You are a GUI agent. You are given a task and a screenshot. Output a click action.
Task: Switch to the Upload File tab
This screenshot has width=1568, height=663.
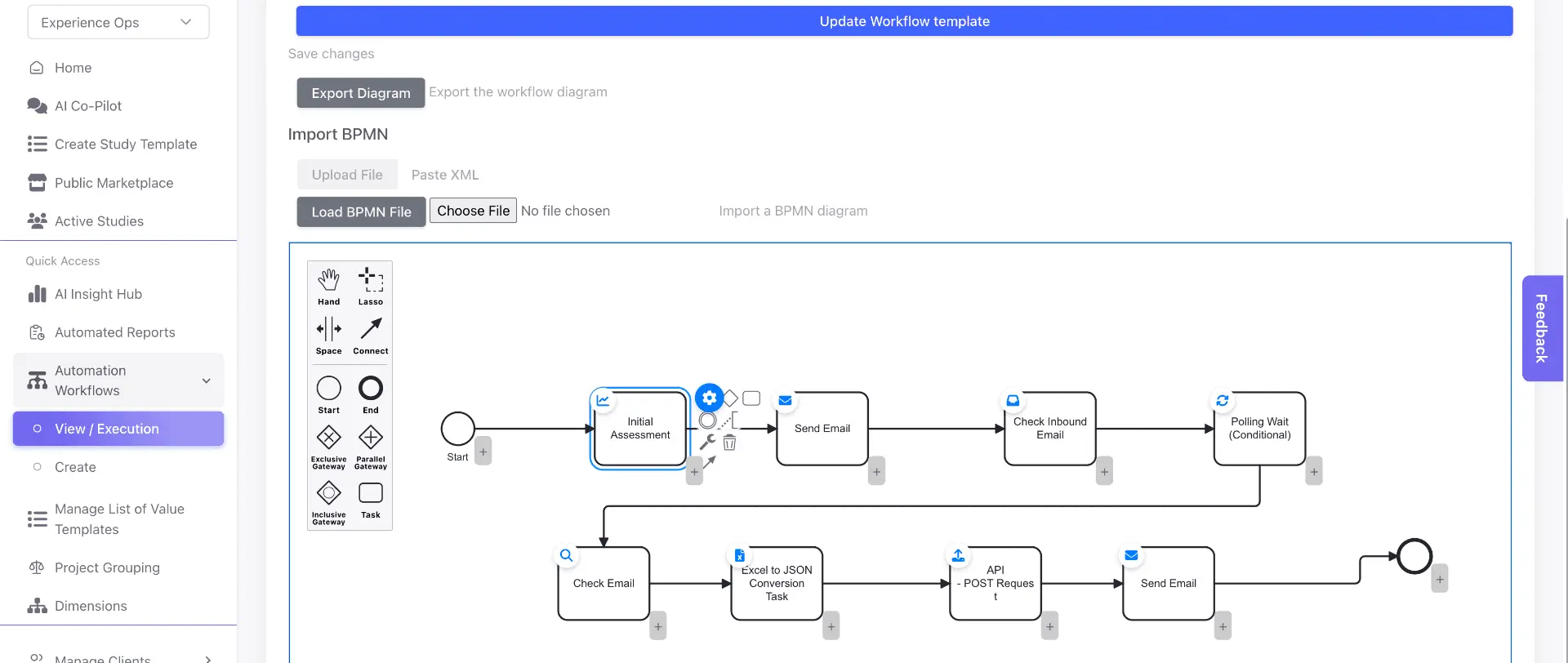[347, 175]
